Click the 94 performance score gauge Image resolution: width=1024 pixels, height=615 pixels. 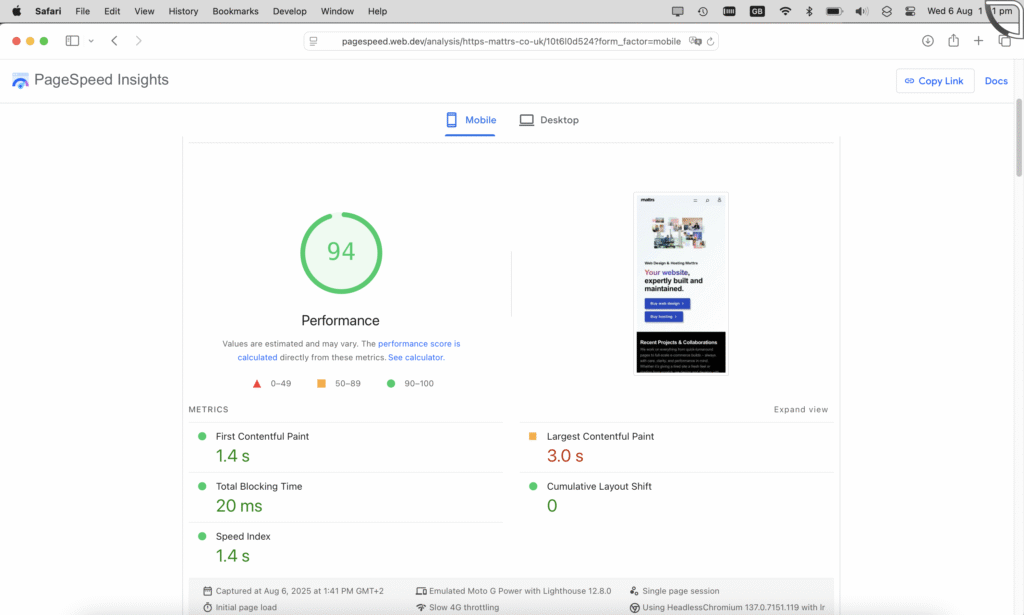click(x=341, y=252)
